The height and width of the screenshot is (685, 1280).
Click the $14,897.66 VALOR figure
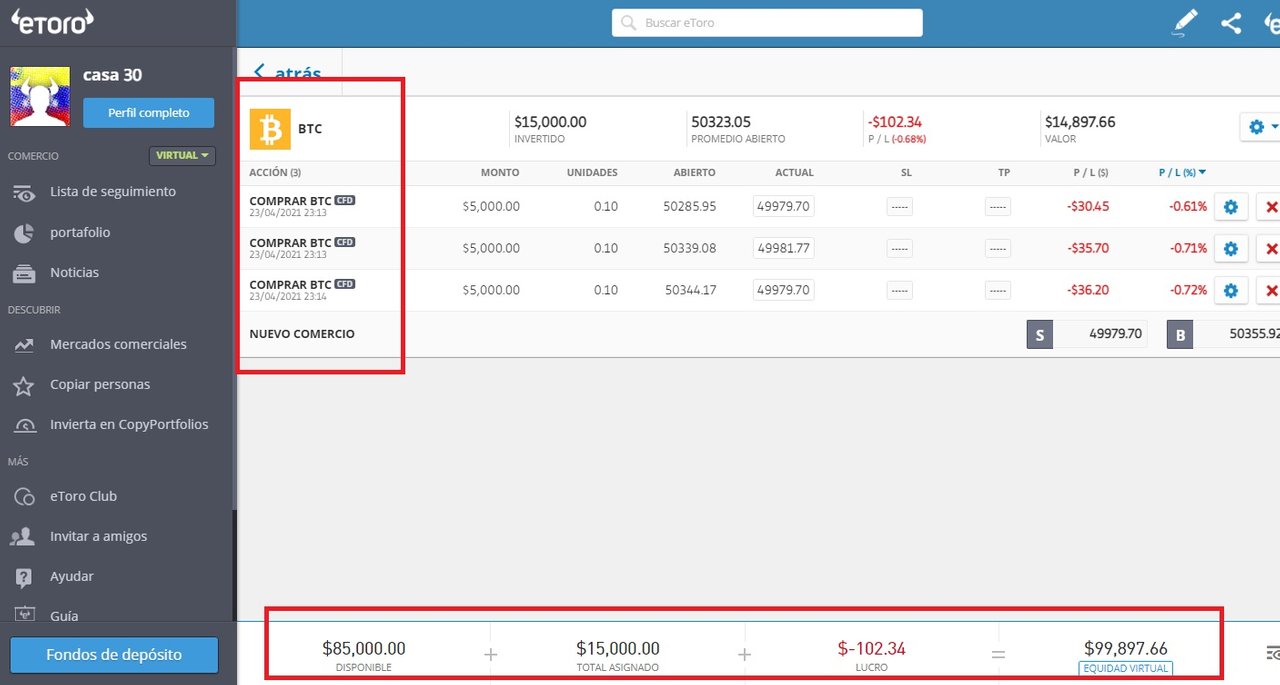pos(1080,122)
